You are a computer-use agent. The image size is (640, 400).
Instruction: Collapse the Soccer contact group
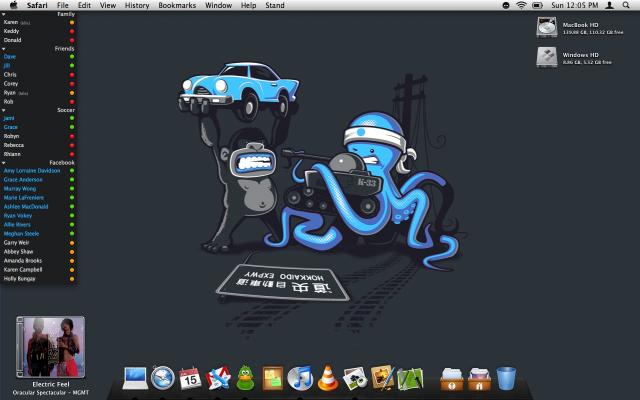pos(4,110)
